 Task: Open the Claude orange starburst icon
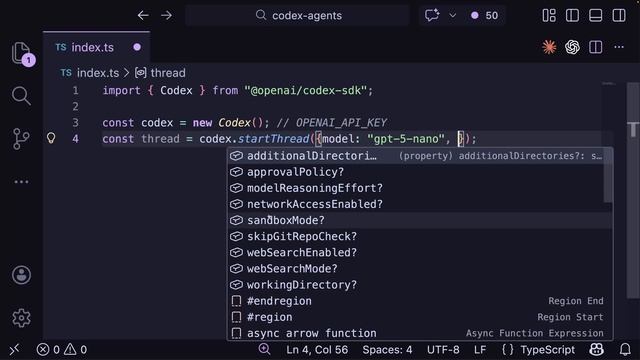[x=549, y=47]
